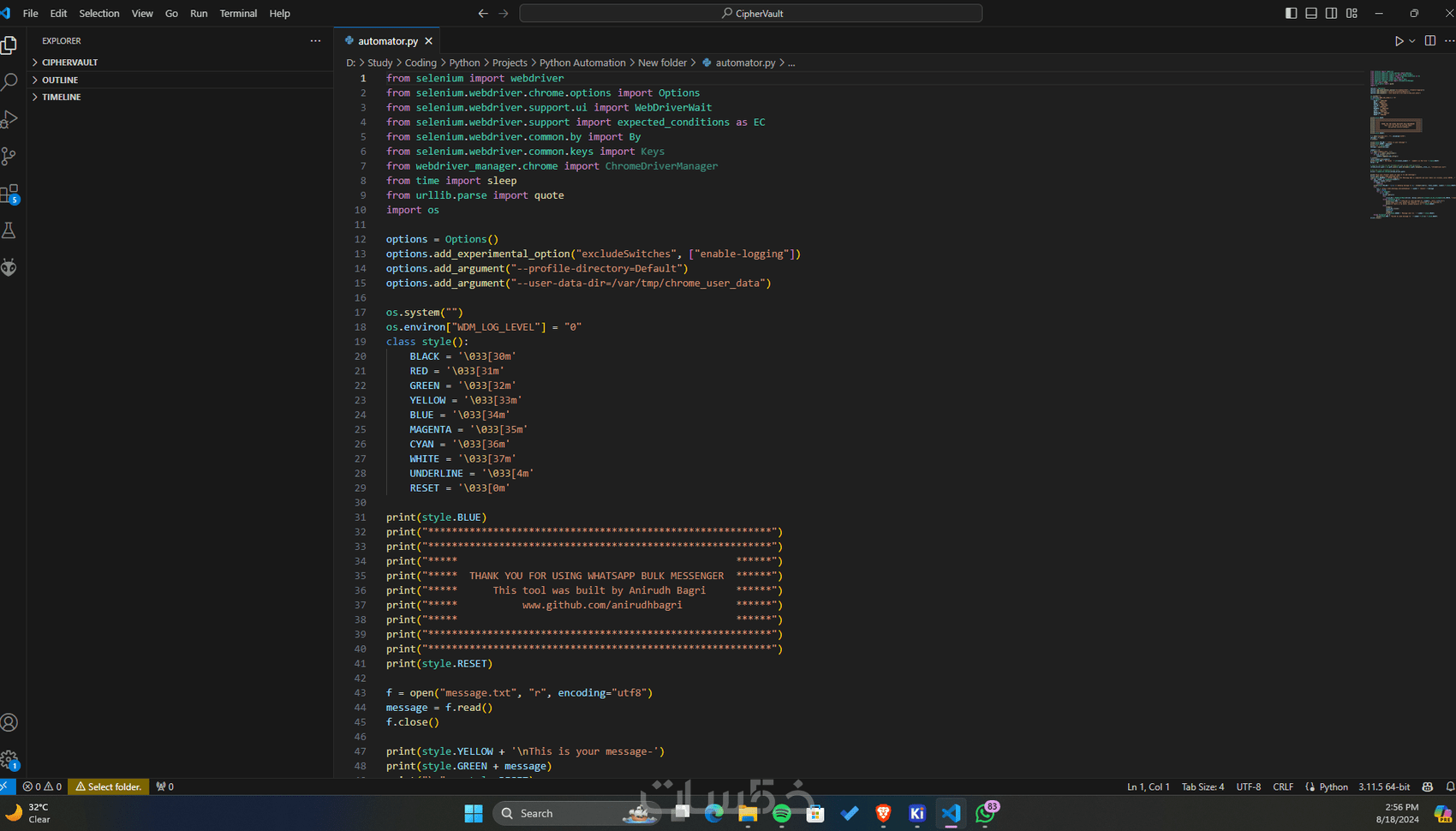This screenshot has height=831, width=1456.
Task: Open the Search view in activity bar
Action: (9, 81)
